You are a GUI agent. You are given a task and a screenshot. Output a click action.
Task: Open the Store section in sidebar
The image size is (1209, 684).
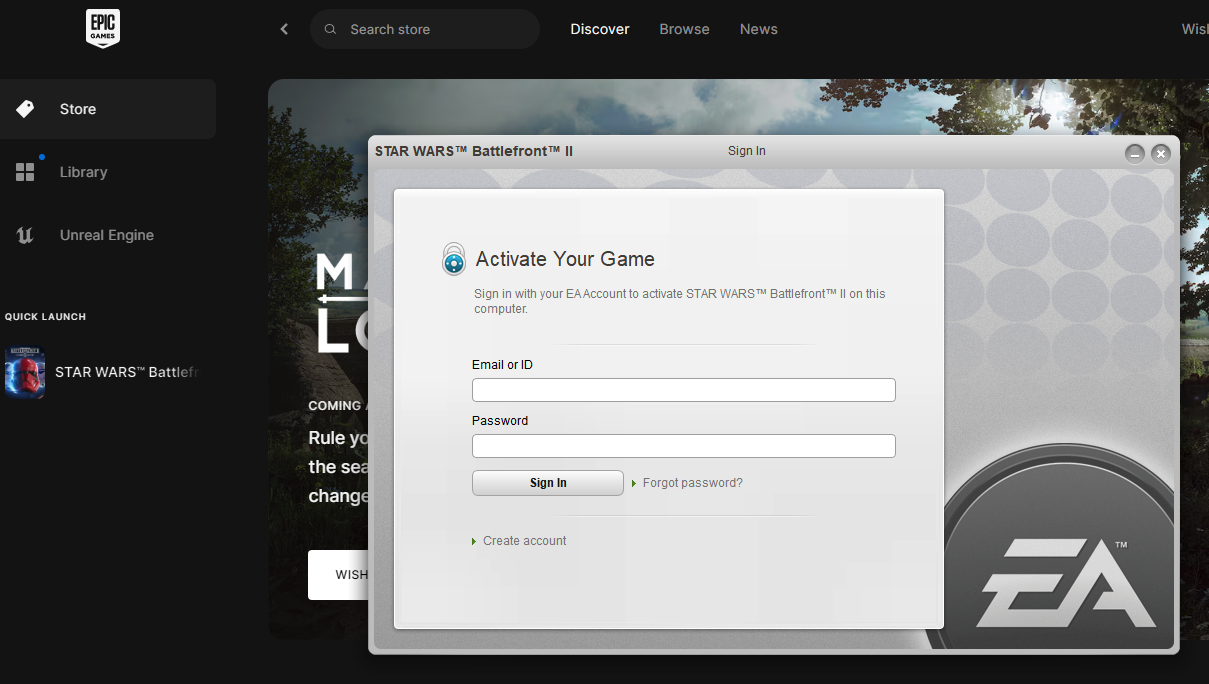[108, 109]
